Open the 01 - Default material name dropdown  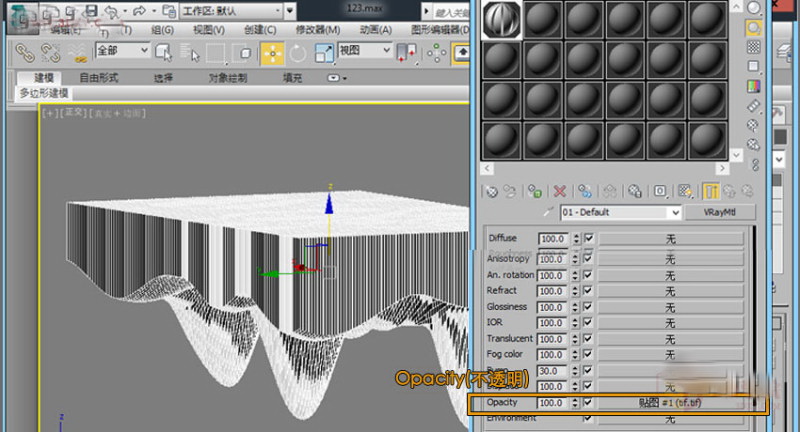[675, 213]
